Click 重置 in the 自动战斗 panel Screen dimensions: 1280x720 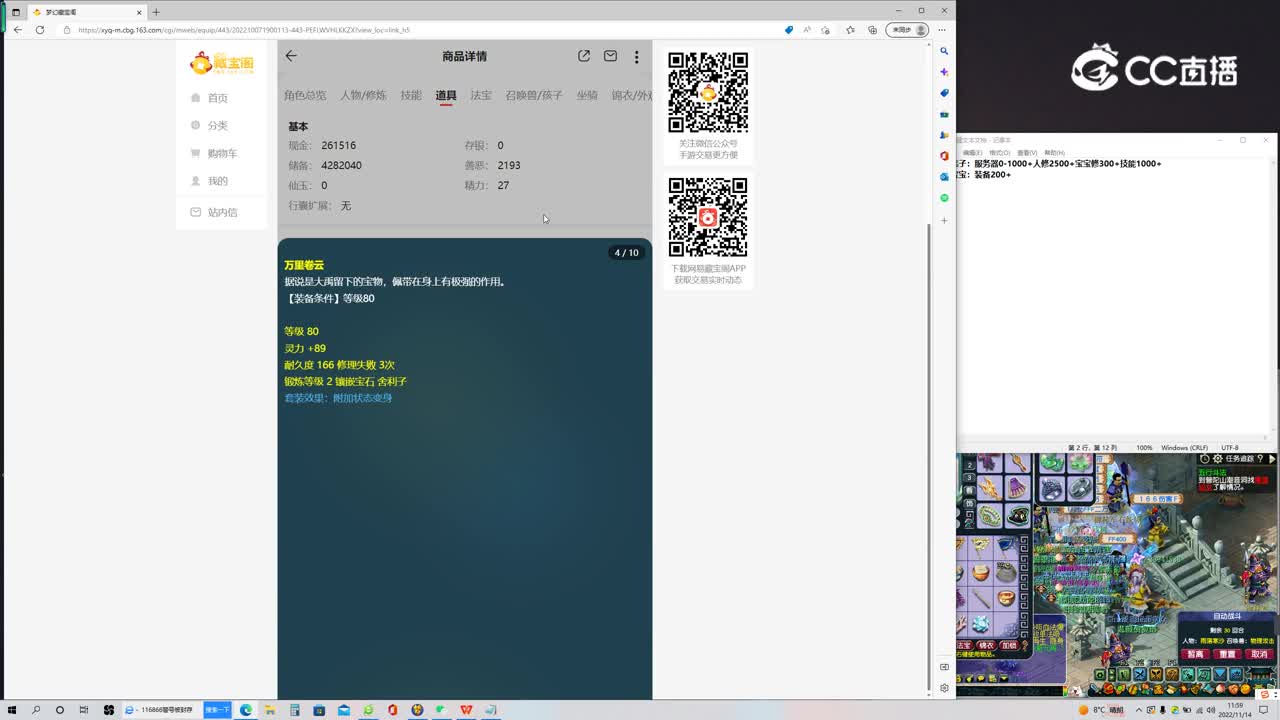click(x=1227, y=653)
